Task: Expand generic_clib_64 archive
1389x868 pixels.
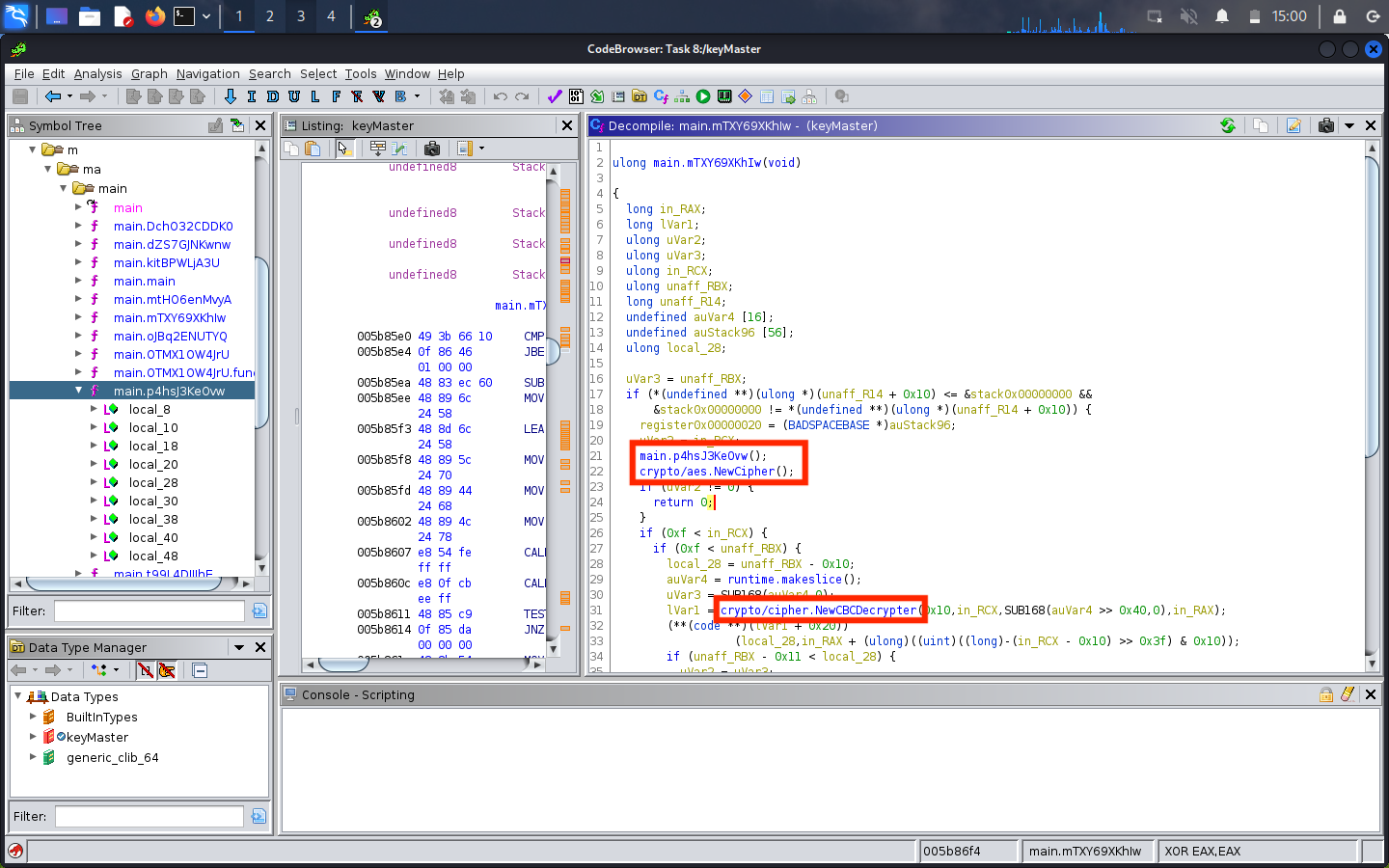Action: tap(33, 757)
